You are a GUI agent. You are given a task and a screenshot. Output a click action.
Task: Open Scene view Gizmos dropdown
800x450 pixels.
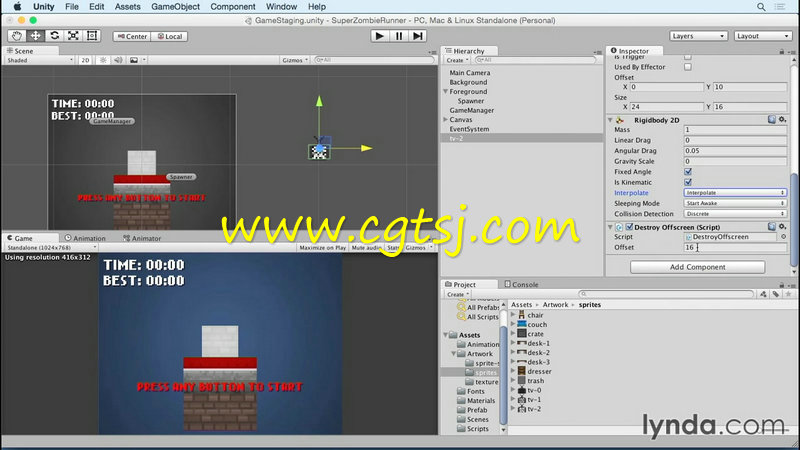point(294,60)
